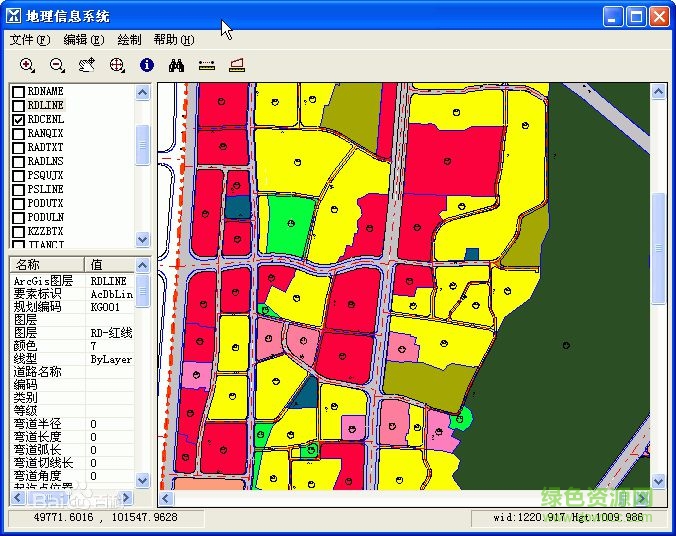
Task: Open the 绘制 (Draw) menu
Action: [x=129, y=40]
